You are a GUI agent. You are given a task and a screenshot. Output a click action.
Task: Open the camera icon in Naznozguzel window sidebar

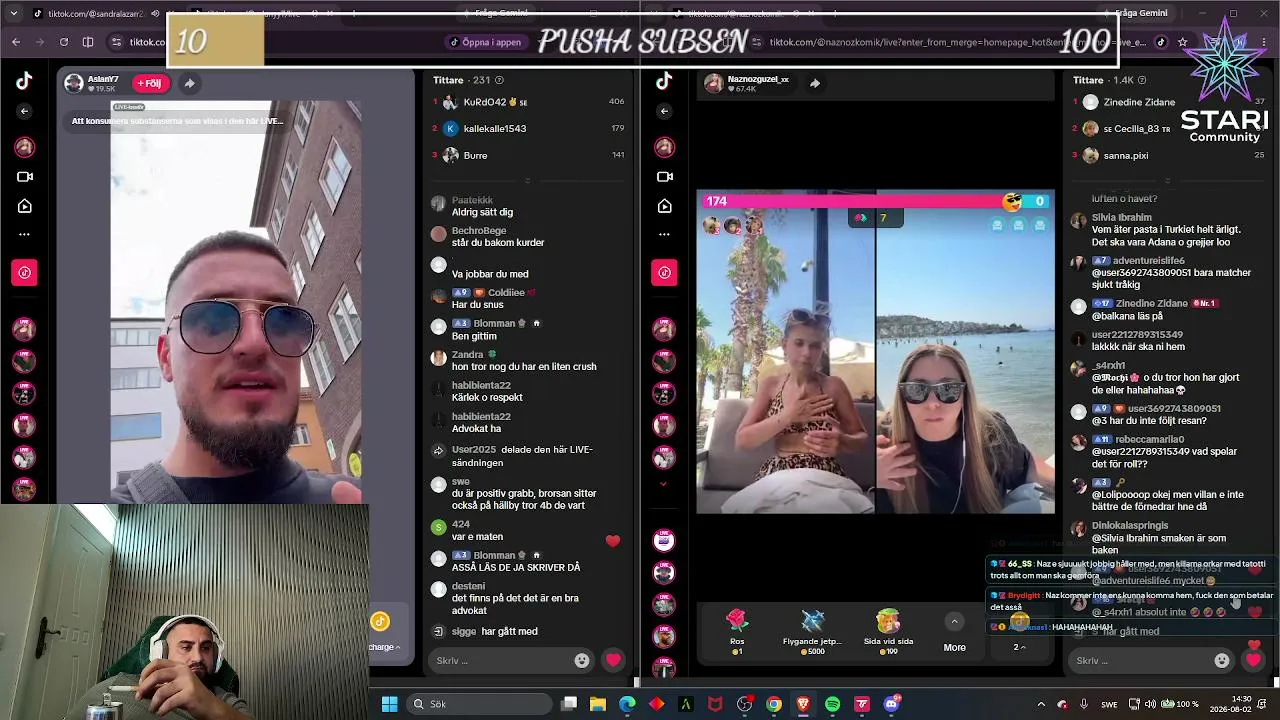(664, 177)
